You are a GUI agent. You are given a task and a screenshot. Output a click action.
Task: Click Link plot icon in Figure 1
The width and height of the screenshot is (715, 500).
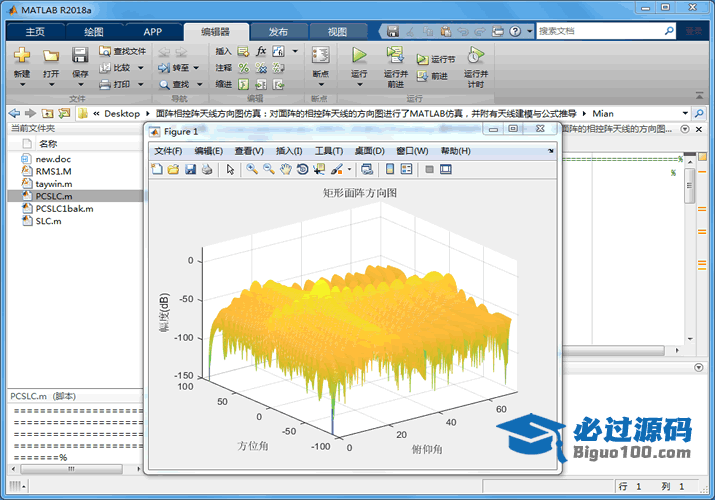(x=367, y=170)
